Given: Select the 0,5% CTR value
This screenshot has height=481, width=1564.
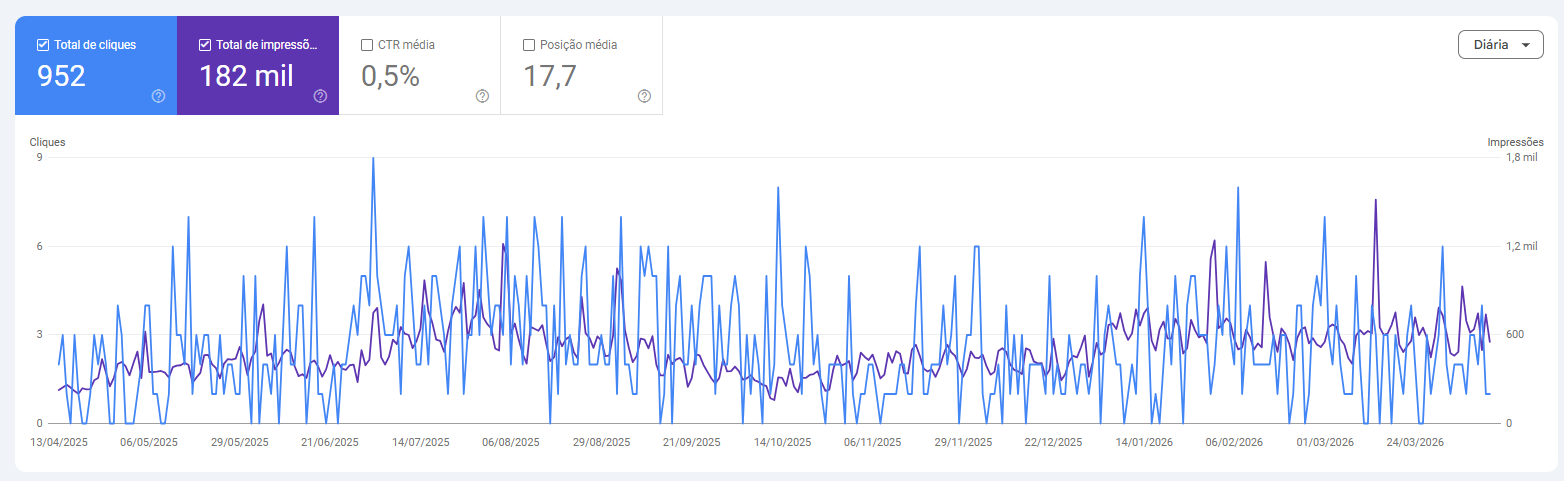Looking at the screenshot, I should 390,76.
